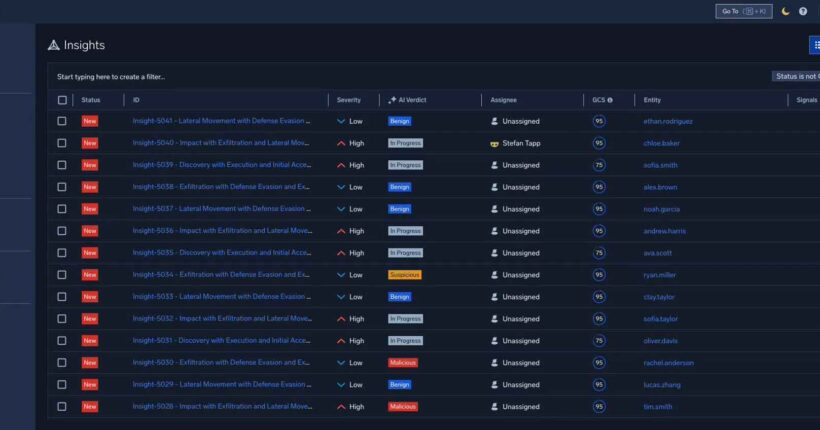Viewport: 820px width, 430px height.
Task: Check the box for Insight-5037 row
Action: click(x=62, y=209)
